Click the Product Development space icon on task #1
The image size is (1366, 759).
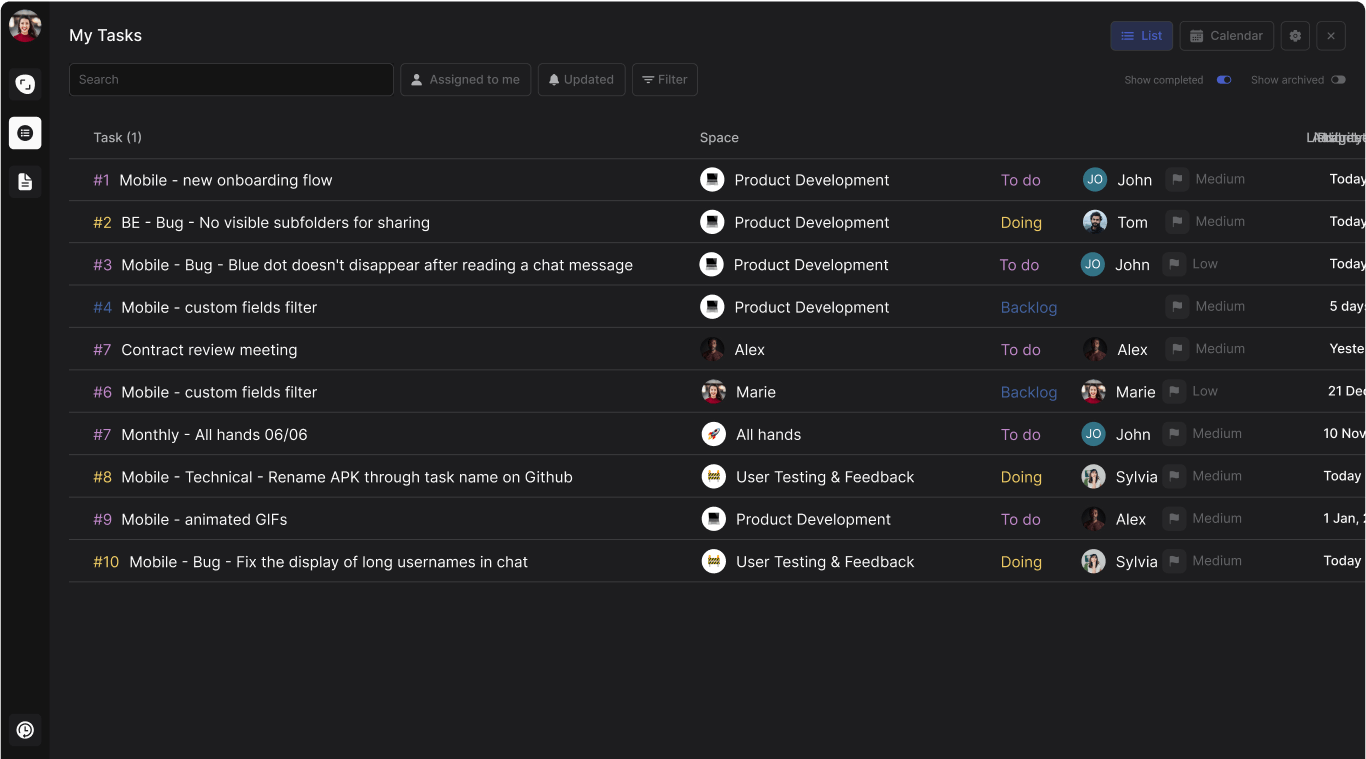713,180
